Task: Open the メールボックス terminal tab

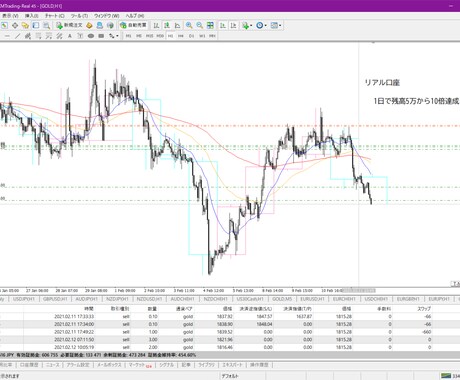Action: pyautogui.click(x=109, y=365)
